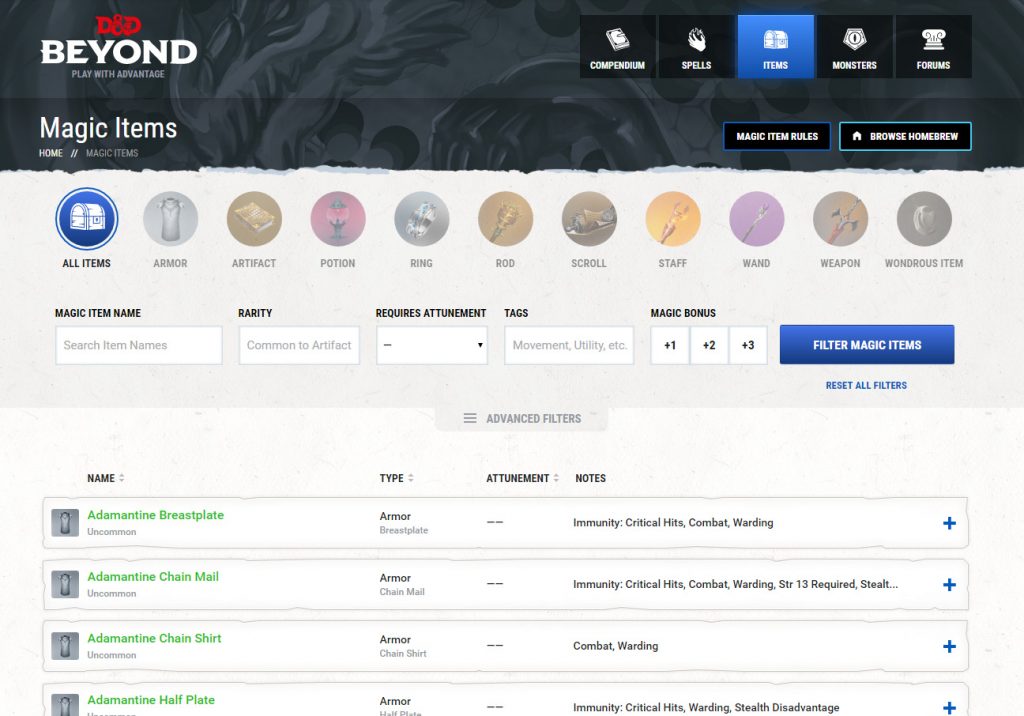The image size is (1024, 716).
Task: Open the Requires Attunement dropdown
Action: coord(432,345)
